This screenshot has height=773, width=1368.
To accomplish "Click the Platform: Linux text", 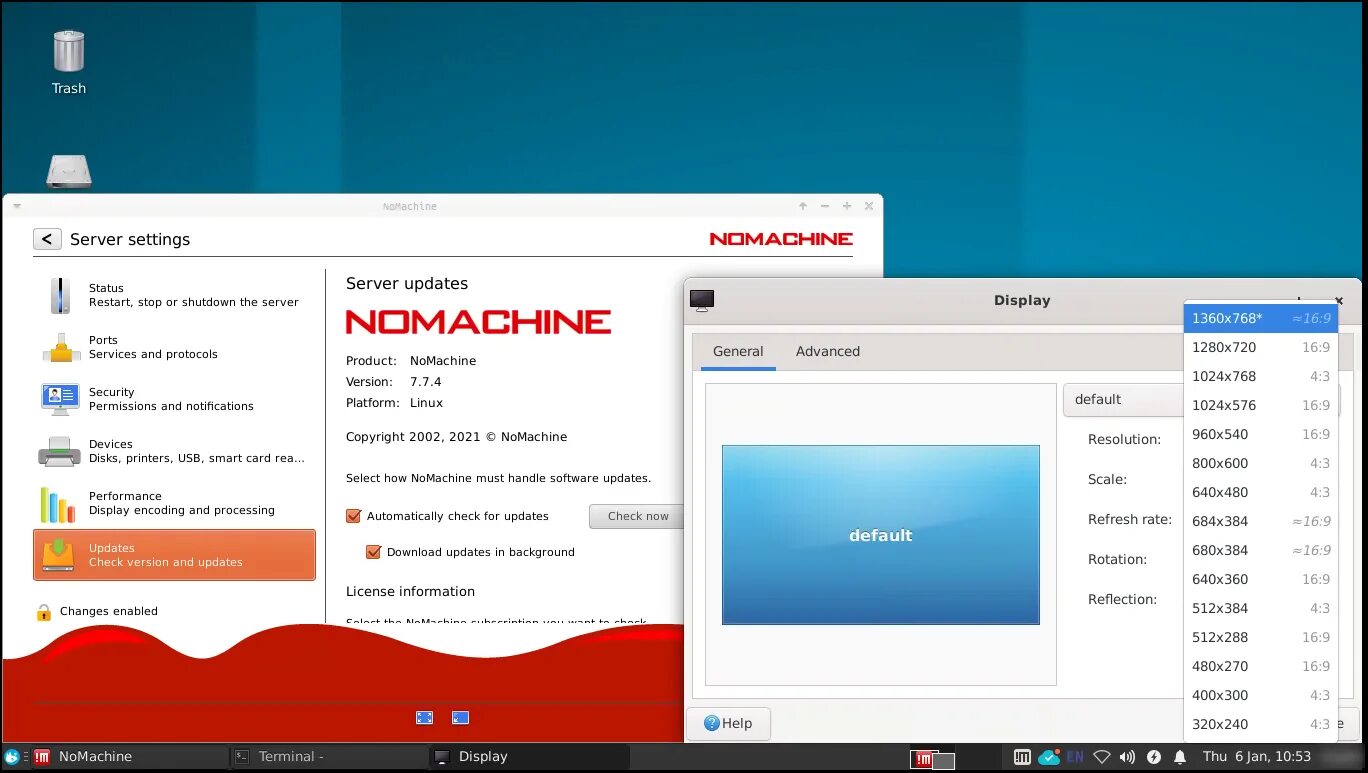I will 394,403.
